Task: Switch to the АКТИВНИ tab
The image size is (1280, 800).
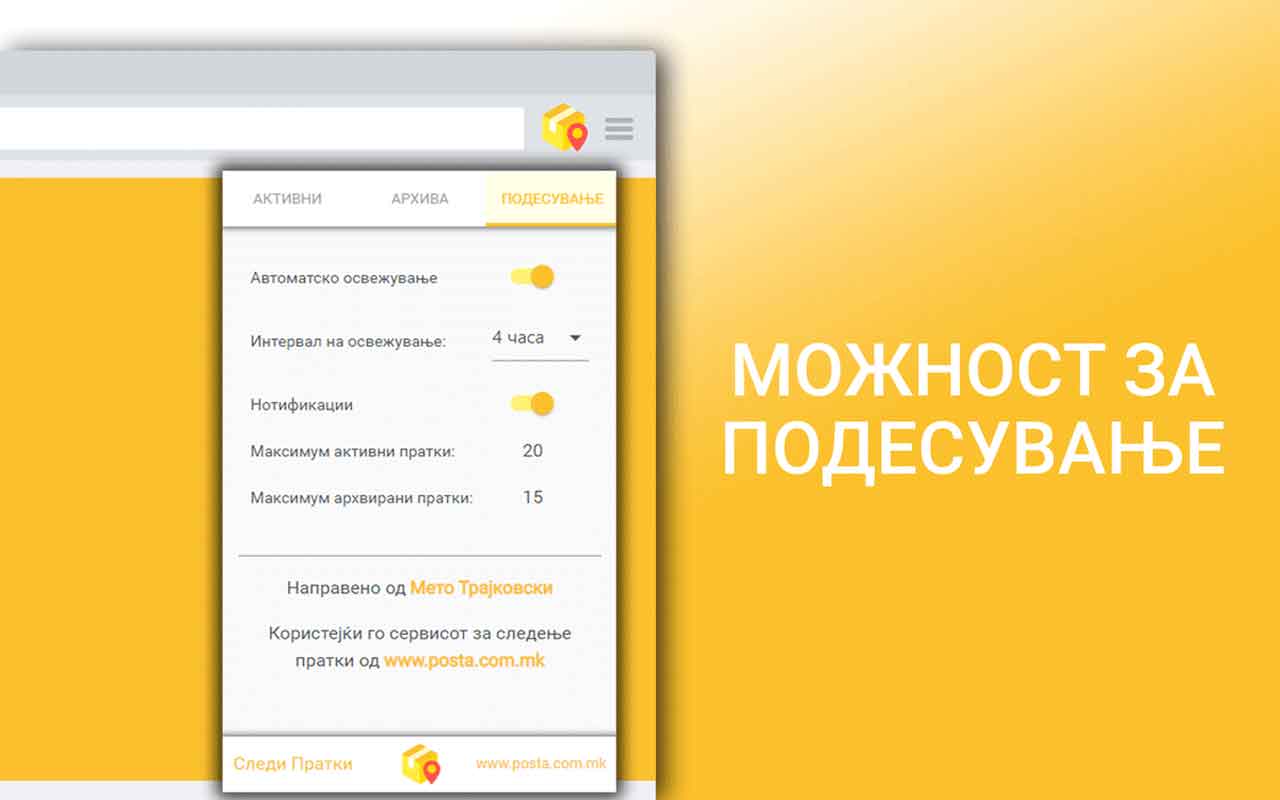Action: coord(287,199)
